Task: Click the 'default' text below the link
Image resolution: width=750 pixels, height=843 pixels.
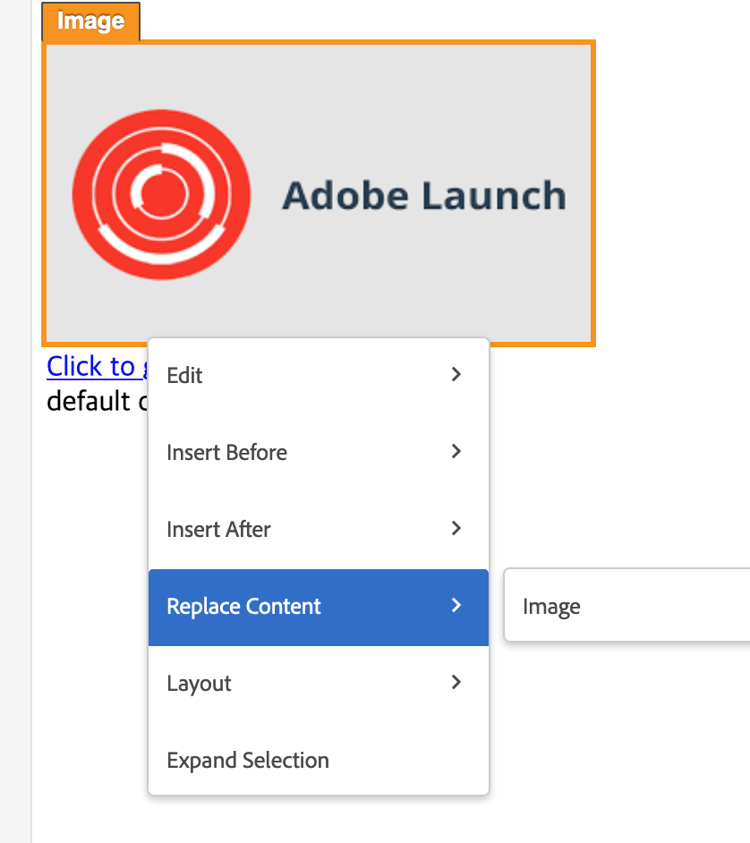Action: pyautogui.click(x=90, y=401)
